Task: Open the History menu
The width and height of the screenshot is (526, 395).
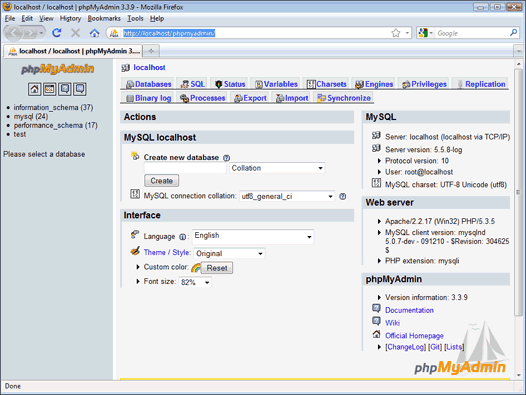Action: tap(70, 18)
